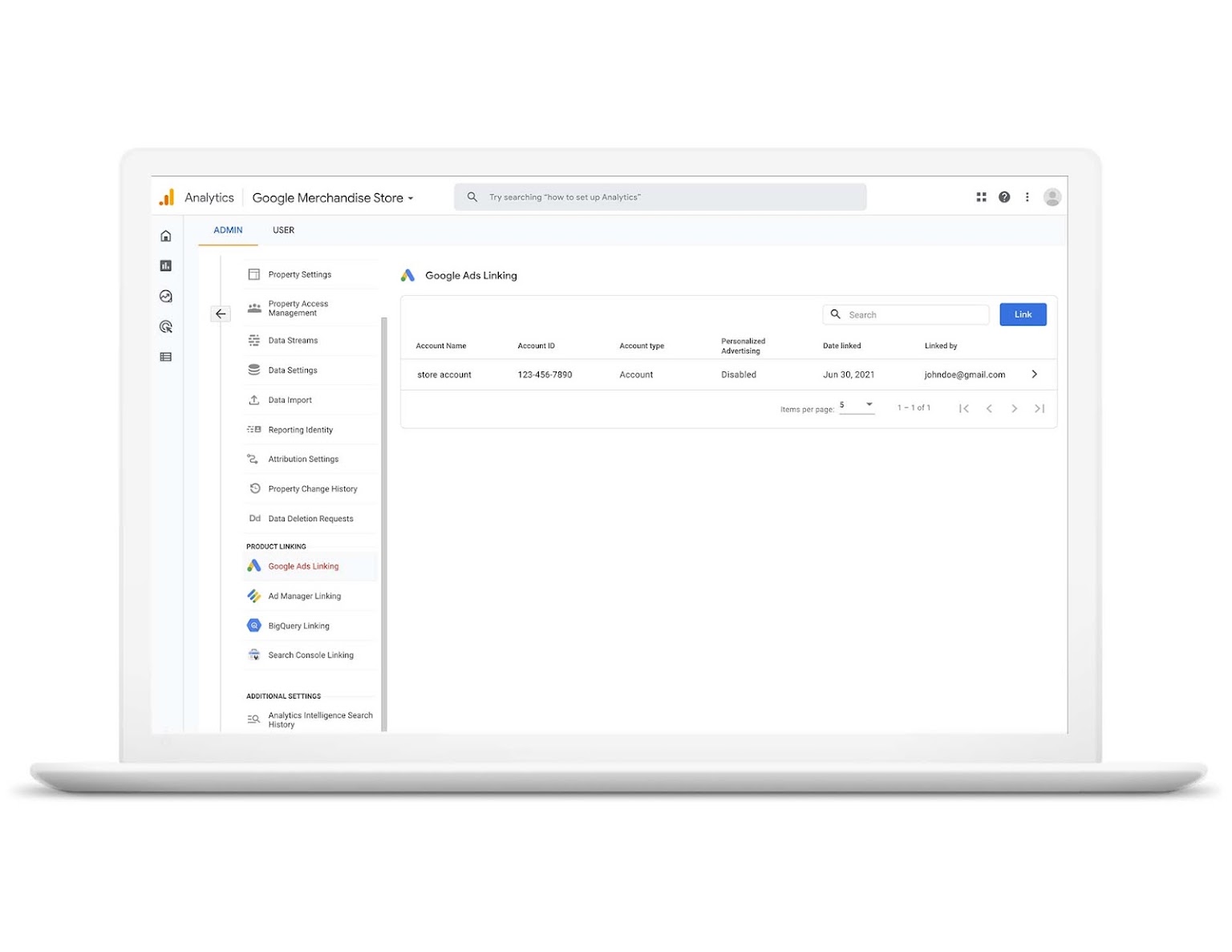Open the three-dot overflow menu icon
The image size is (1232, 952).
click(x=1027, y=196)
